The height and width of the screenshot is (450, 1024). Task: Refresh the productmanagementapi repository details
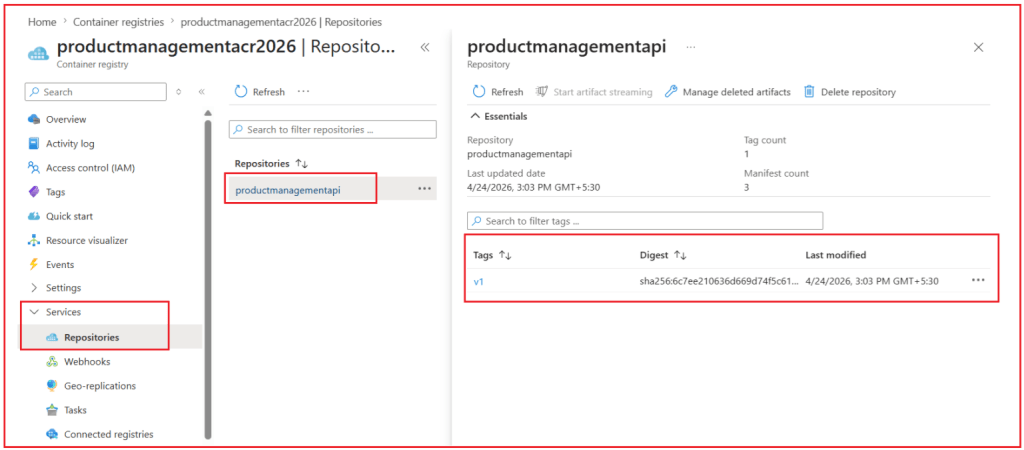[x=498, y=92]
